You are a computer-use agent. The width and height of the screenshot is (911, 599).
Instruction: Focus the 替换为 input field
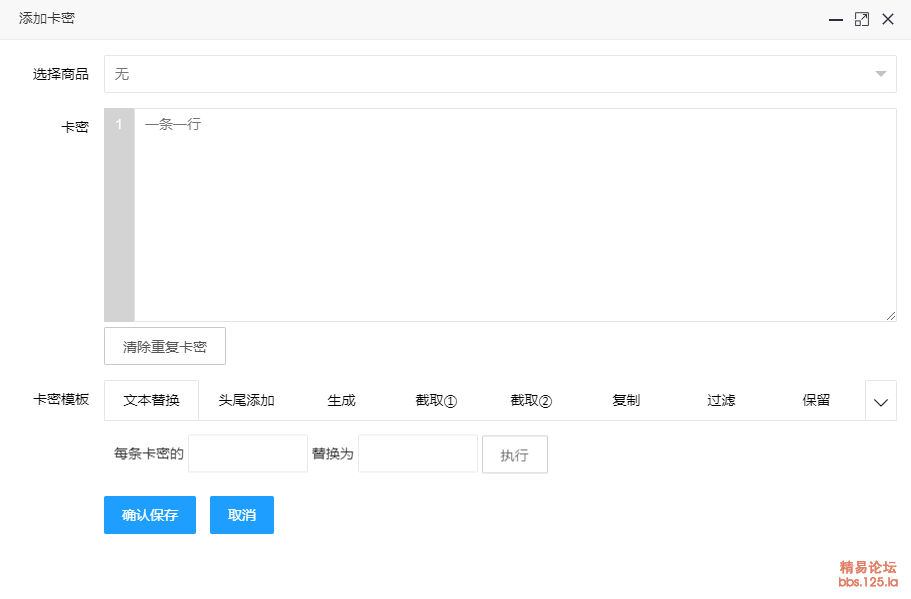(x=418, y=454)
